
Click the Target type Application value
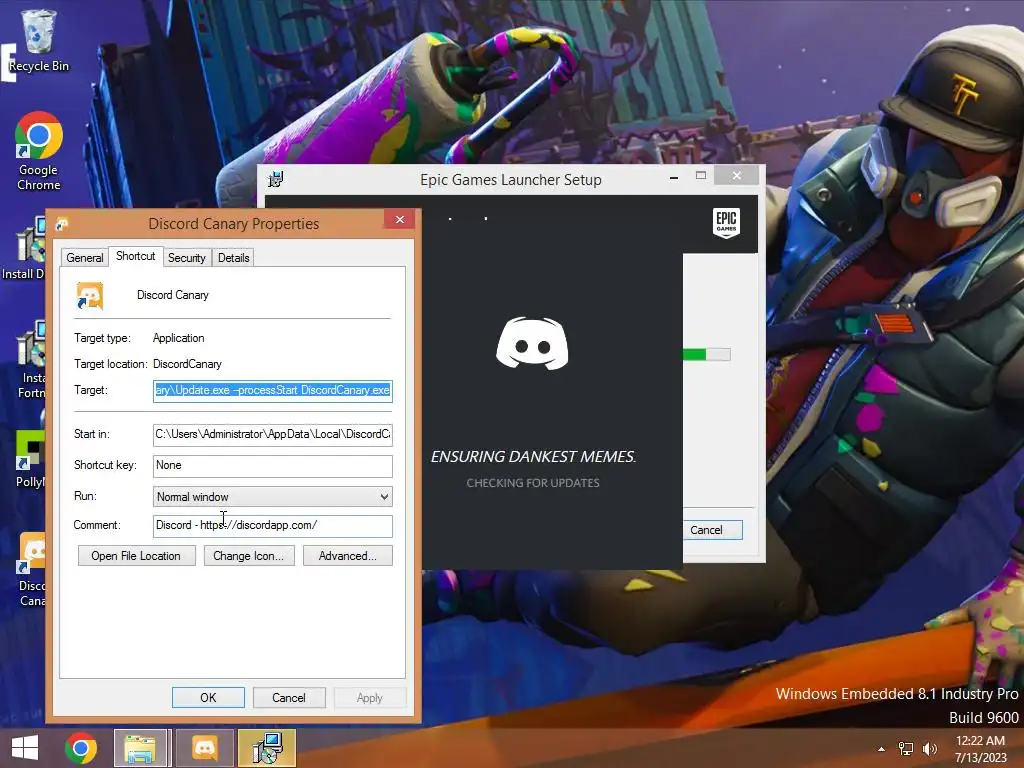[178, 338]
